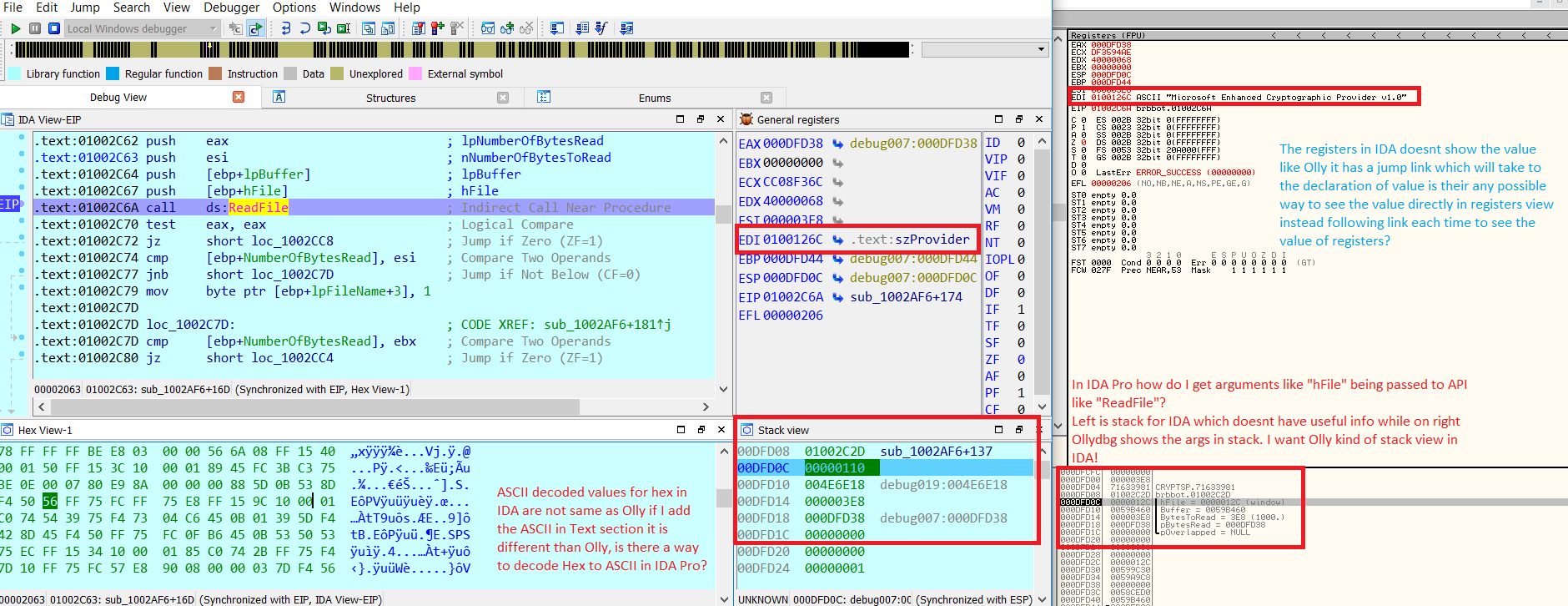Open the Jump menu

coord(84,8)
